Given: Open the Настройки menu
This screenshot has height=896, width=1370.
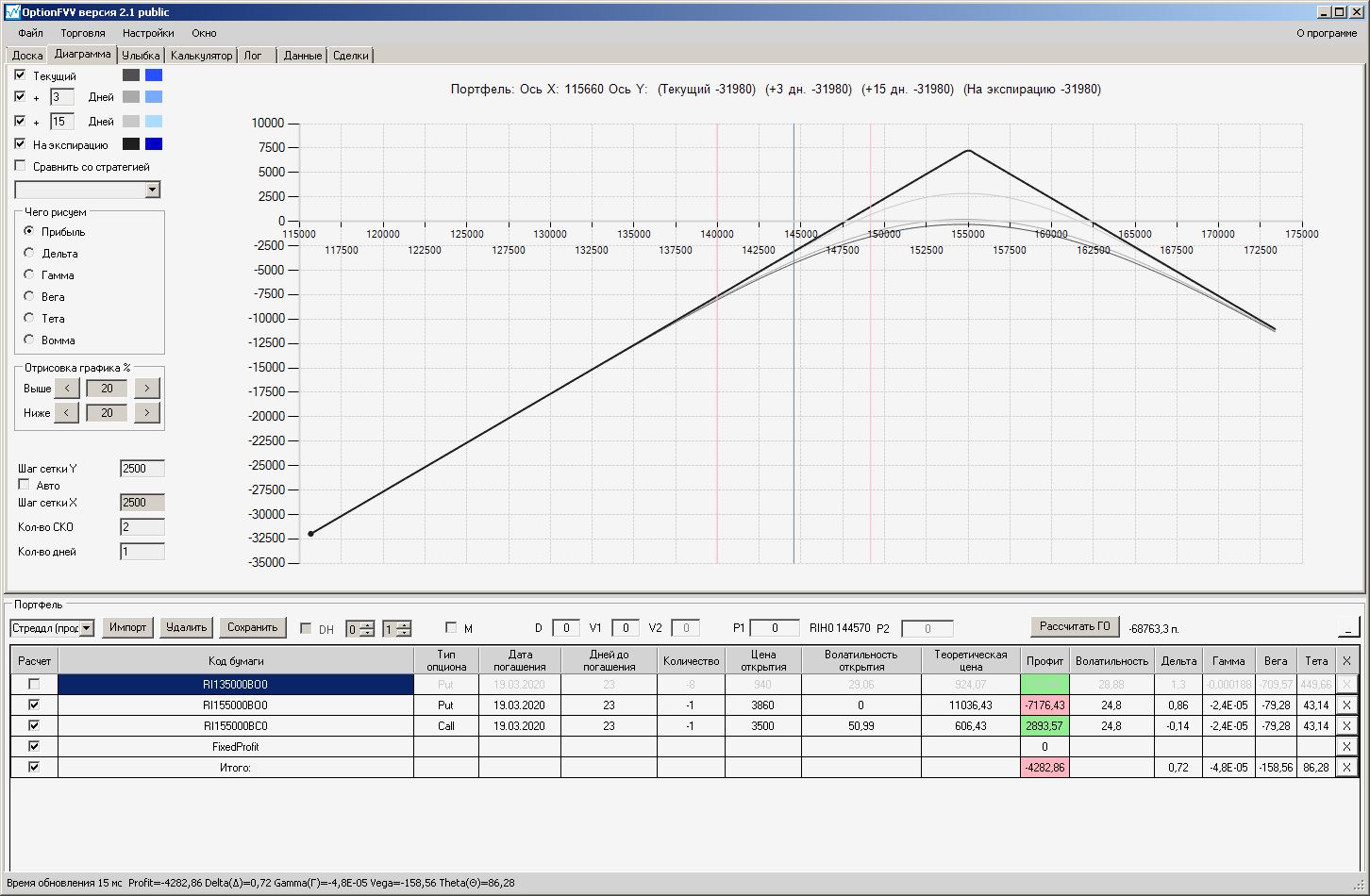Looking at the screenshot, I should [x=148, y=33].
